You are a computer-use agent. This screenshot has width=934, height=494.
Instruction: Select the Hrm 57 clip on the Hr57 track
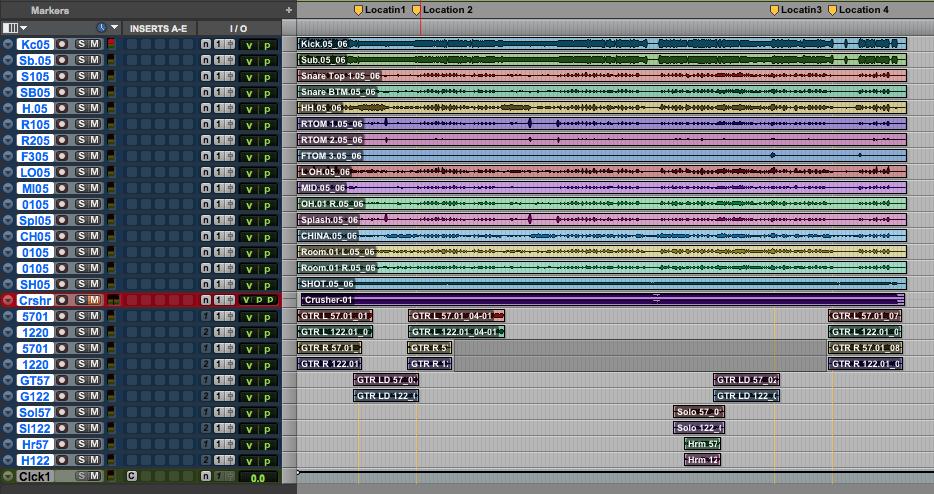coord(702,444)
